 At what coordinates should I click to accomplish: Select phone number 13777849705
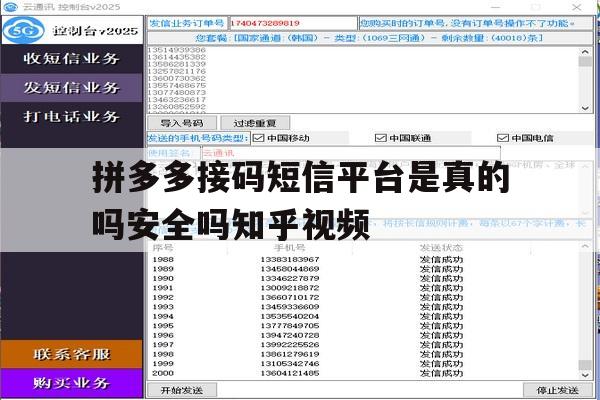click(290, 326)
